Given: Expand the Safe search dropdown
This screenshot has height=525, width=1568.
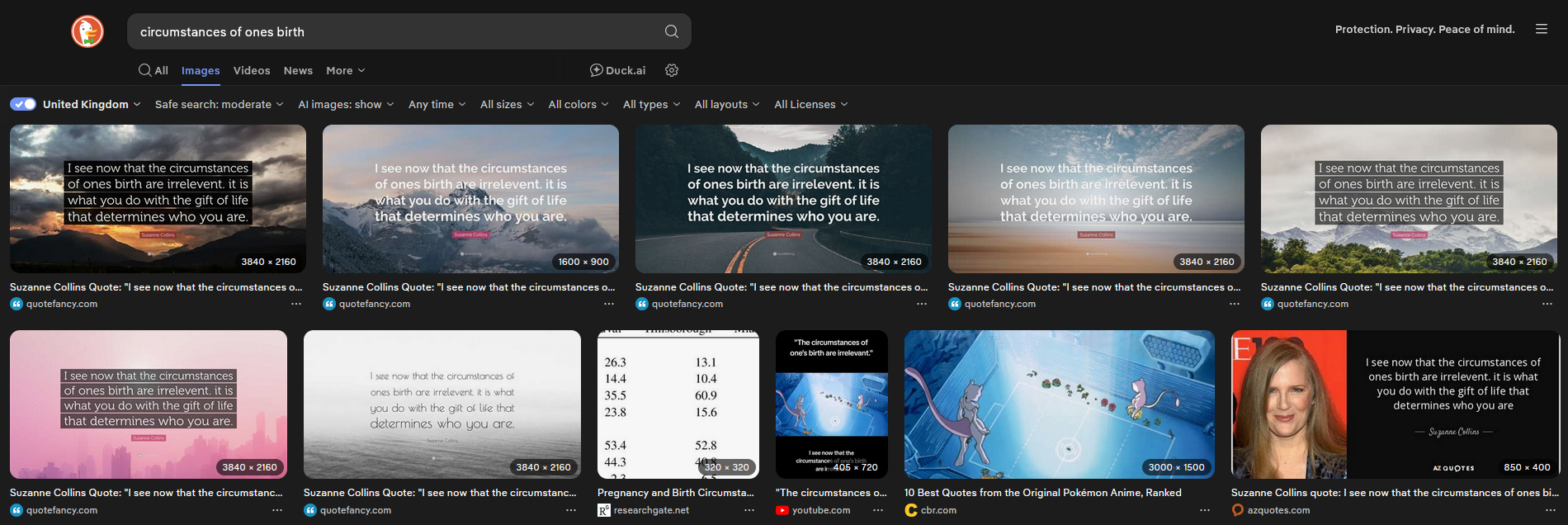Looking at the screenshot, I should (219, 104).
